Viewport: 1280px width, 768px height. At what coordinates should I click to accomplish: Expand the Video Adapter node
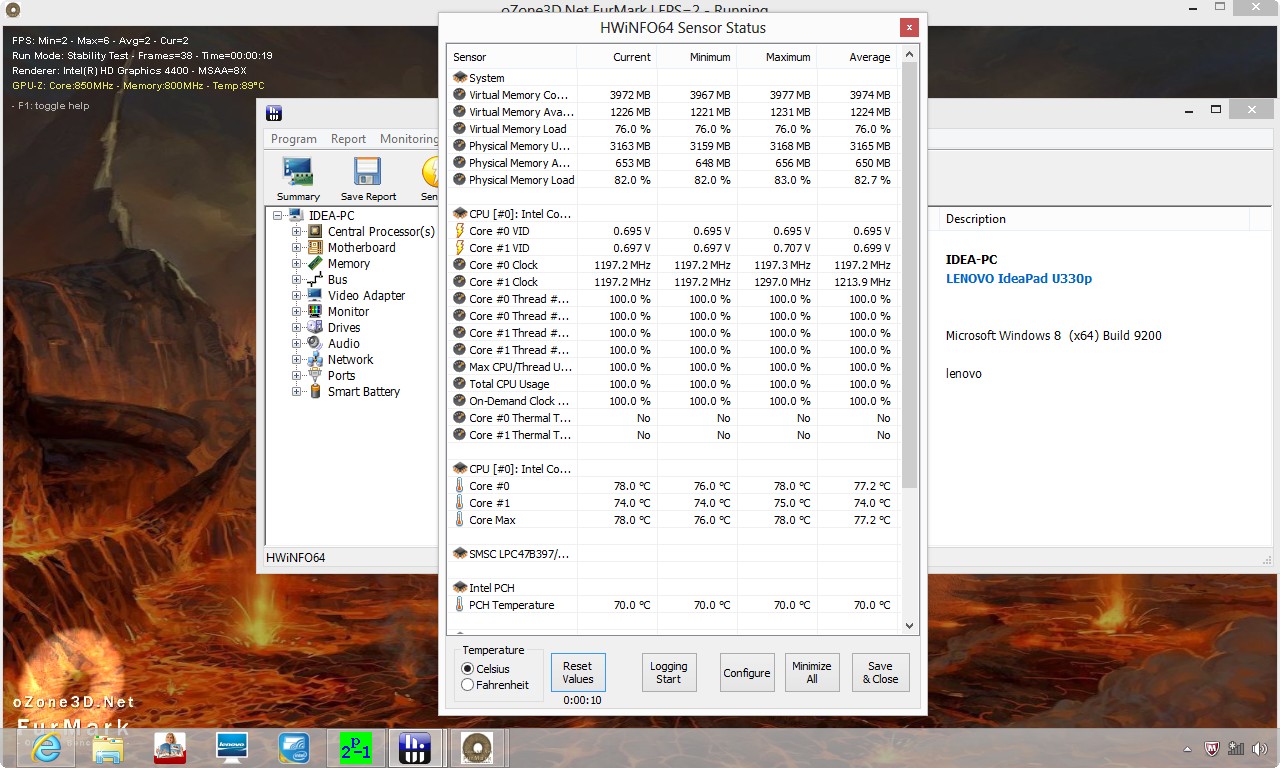pos(297,296)
